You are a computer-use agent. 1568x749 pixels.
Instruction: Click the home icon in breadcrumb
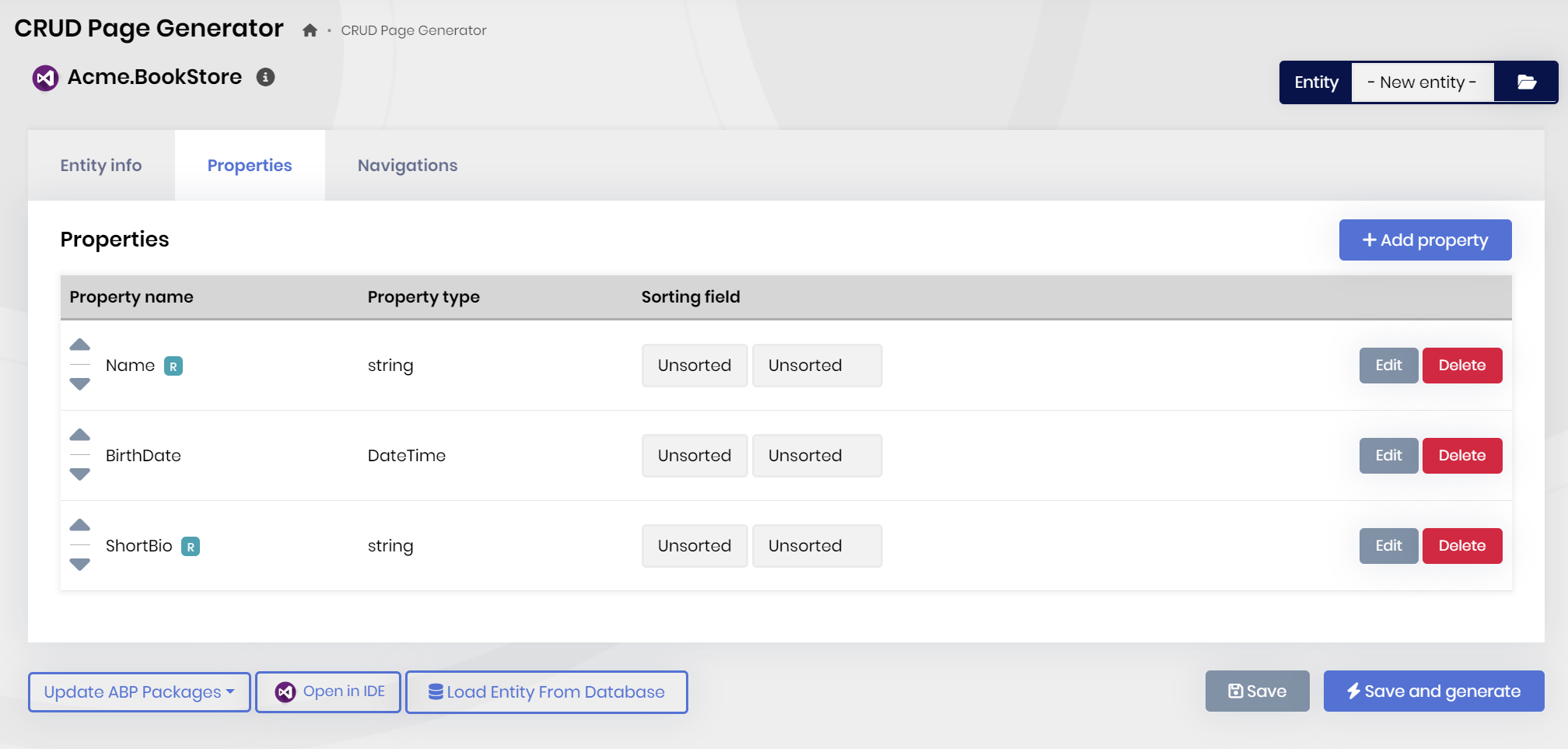(310, 30)
